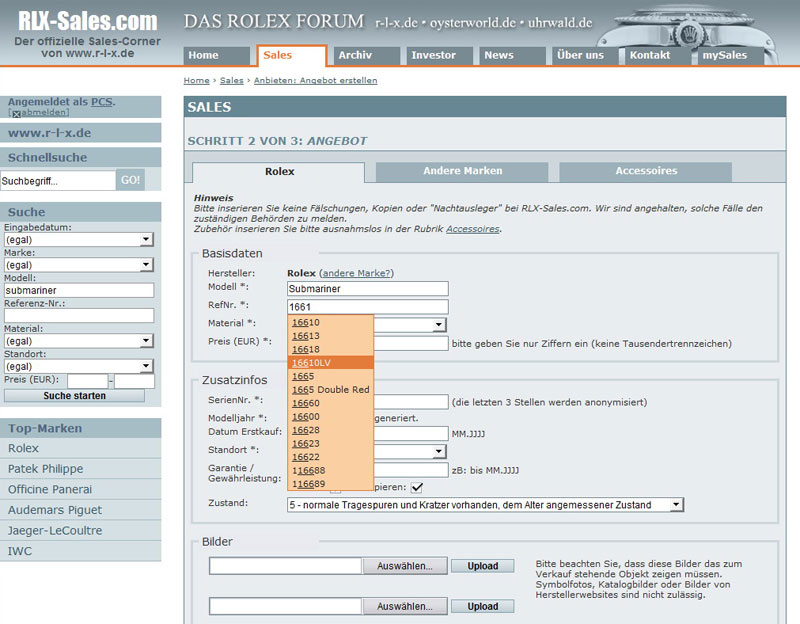Switch to the Accessoires tab
800x624 pixels.
point(646,171)
